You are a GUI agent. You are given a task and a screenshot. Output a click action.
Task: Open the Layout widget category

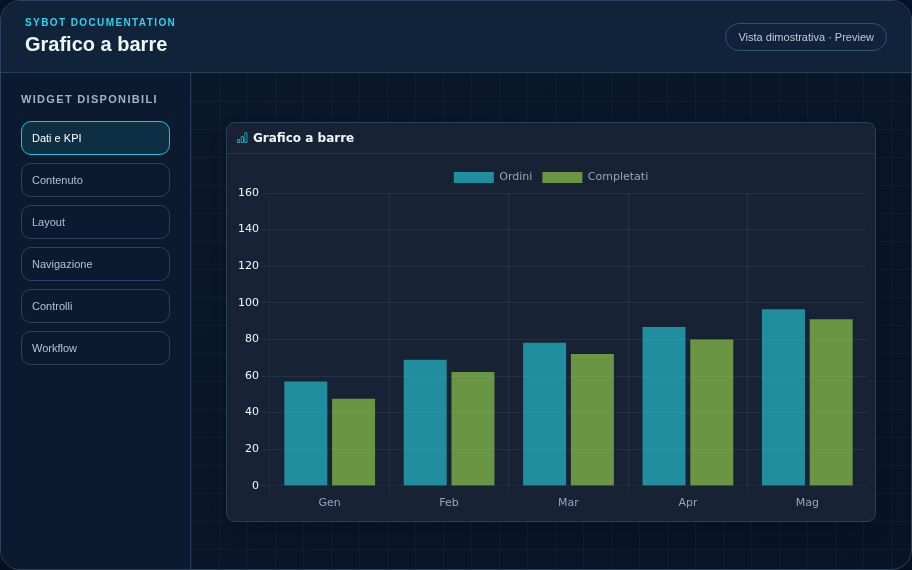95,222
